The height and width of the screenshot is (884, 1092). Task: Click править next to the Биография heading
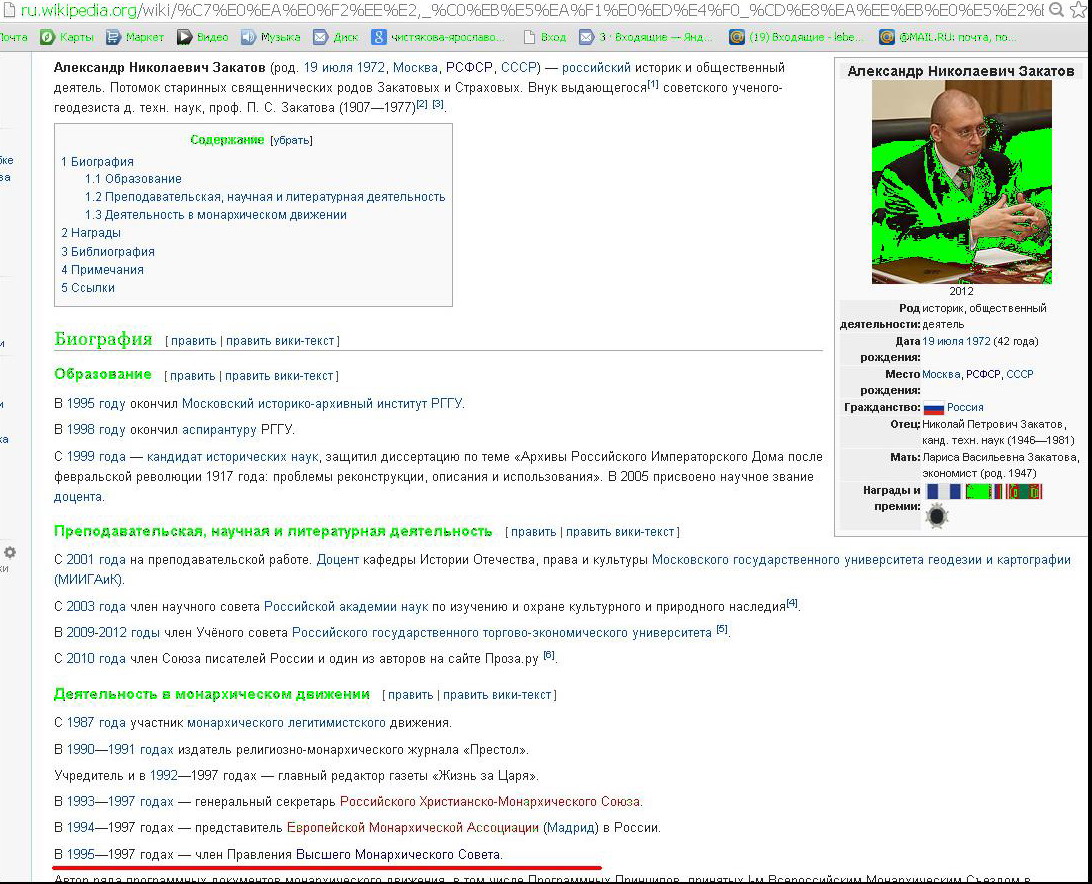pos(194,341)
